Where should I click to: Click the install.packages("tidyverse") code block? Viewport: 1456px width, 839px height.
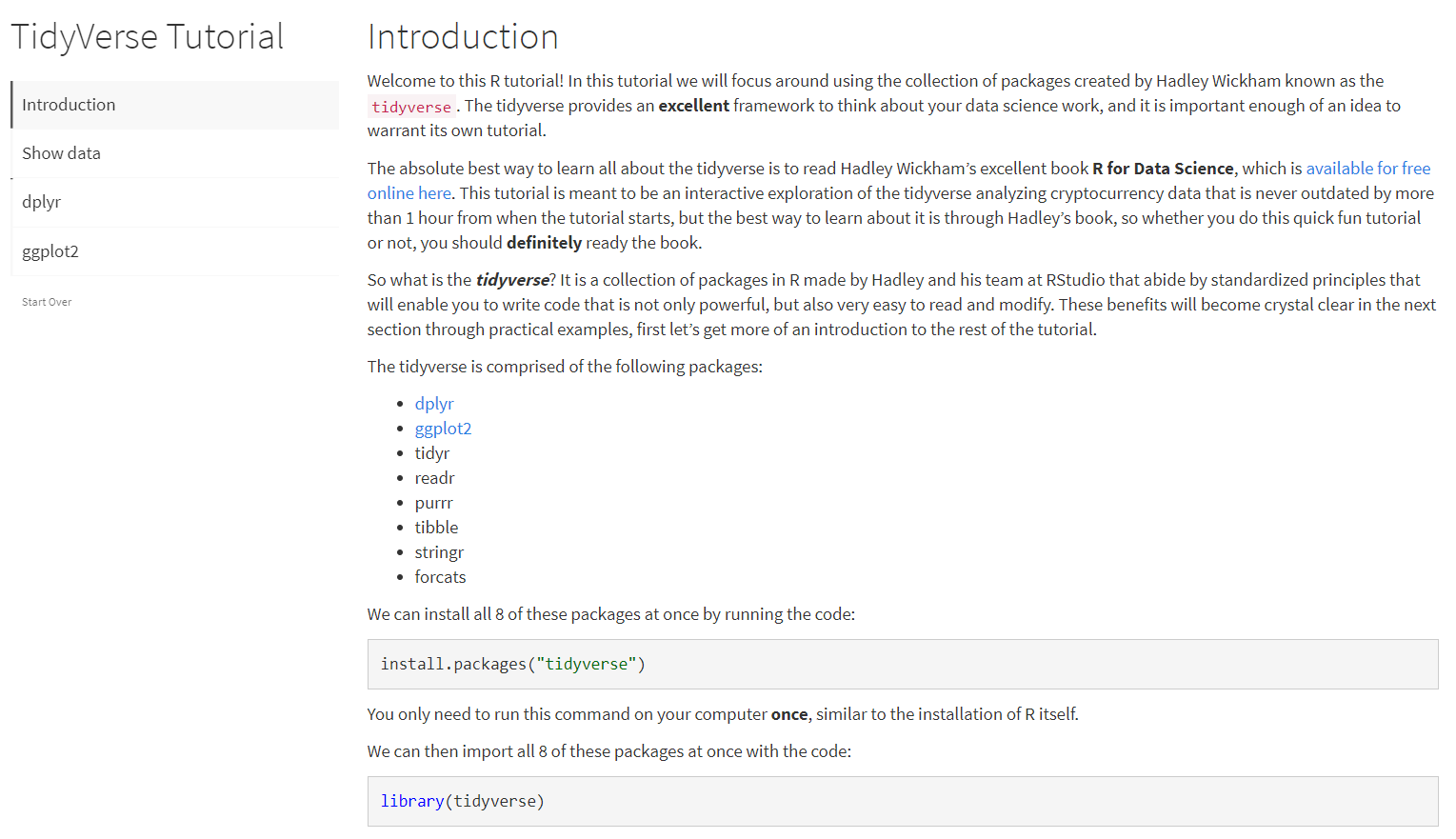(x=902, y=664)
